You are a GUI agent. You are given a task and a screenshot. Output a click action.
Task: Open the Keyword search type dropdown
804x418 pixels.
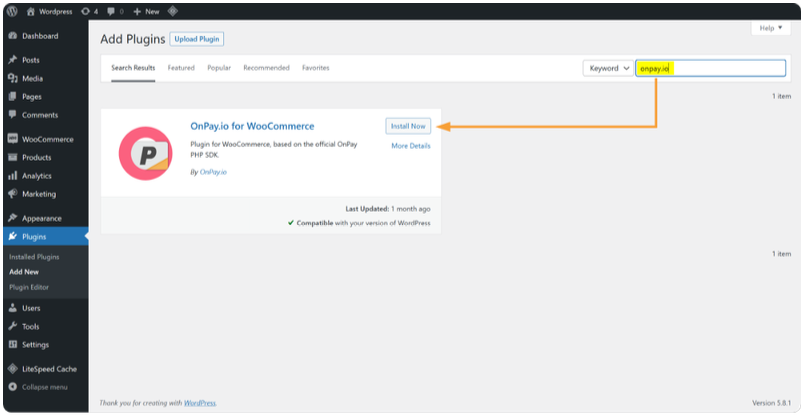(608, 68)
